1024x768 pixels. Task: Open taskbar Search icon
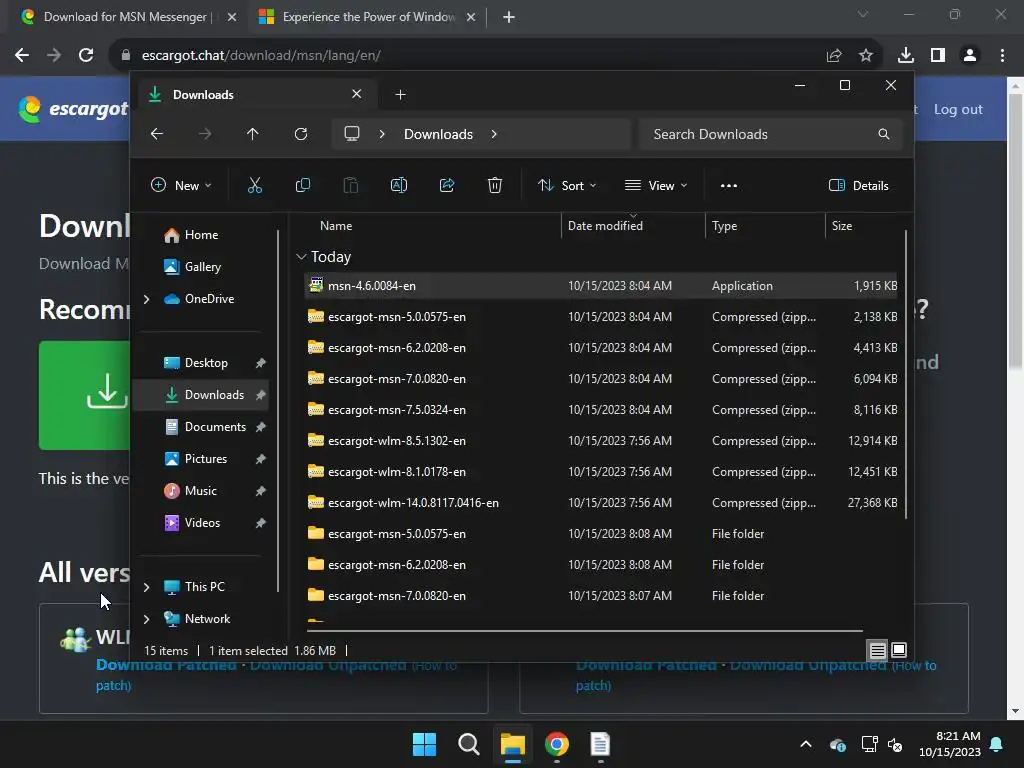(x=468, y=744)
